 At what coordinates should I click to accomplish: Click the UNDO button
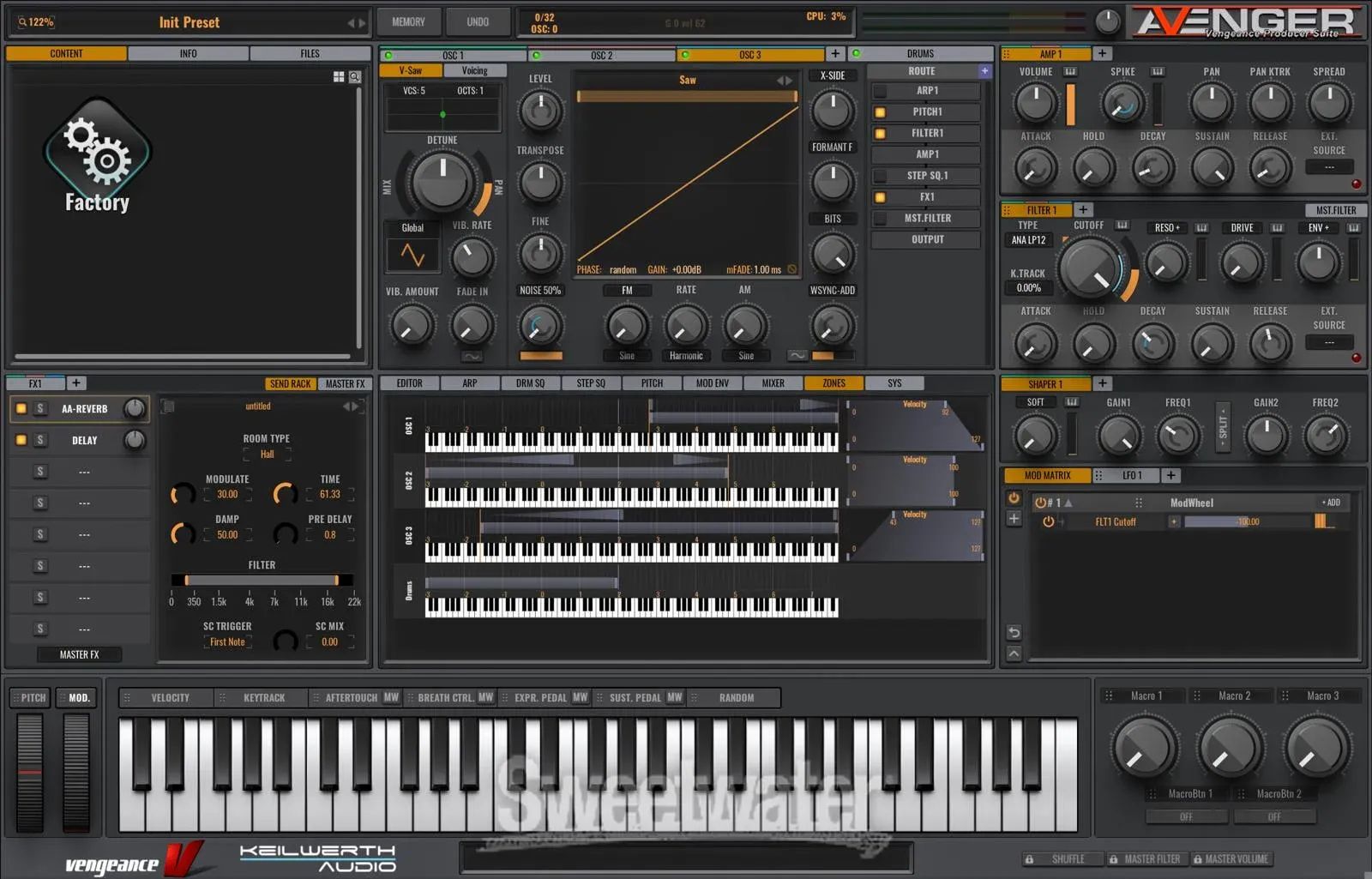478,21
